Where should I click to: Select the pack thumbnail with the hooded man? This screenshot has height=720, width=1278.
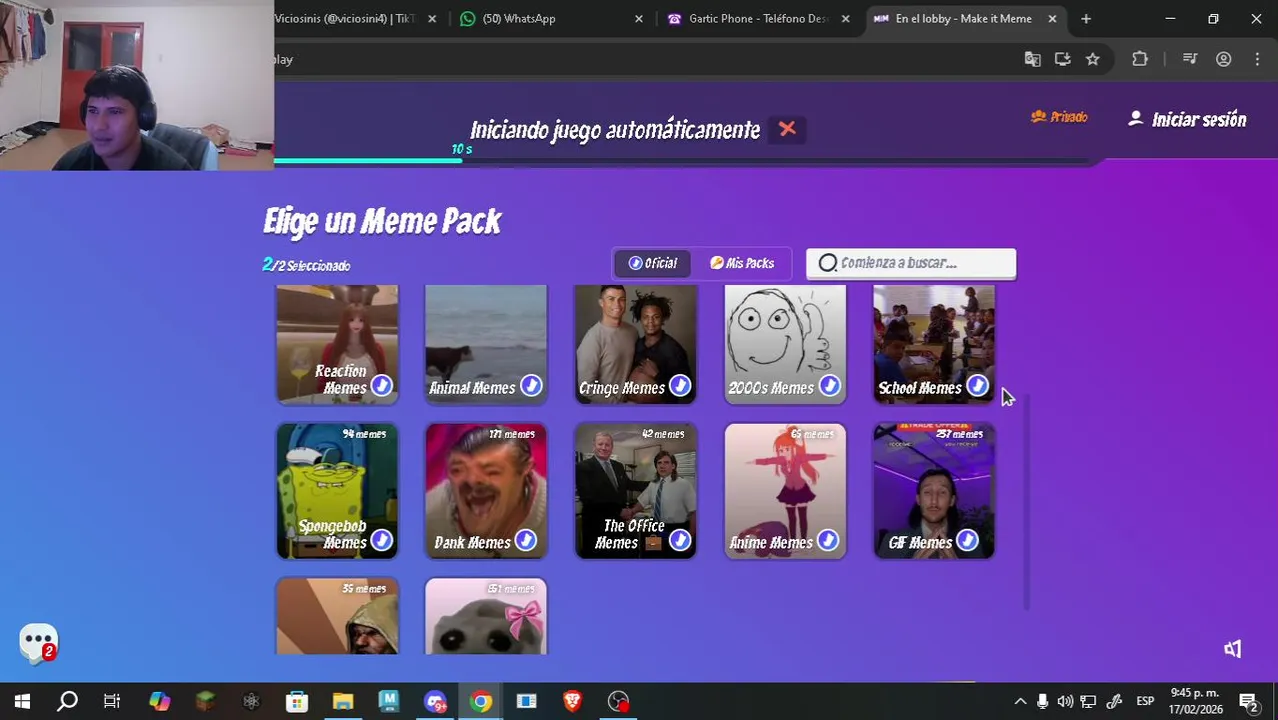pos(337,616)
